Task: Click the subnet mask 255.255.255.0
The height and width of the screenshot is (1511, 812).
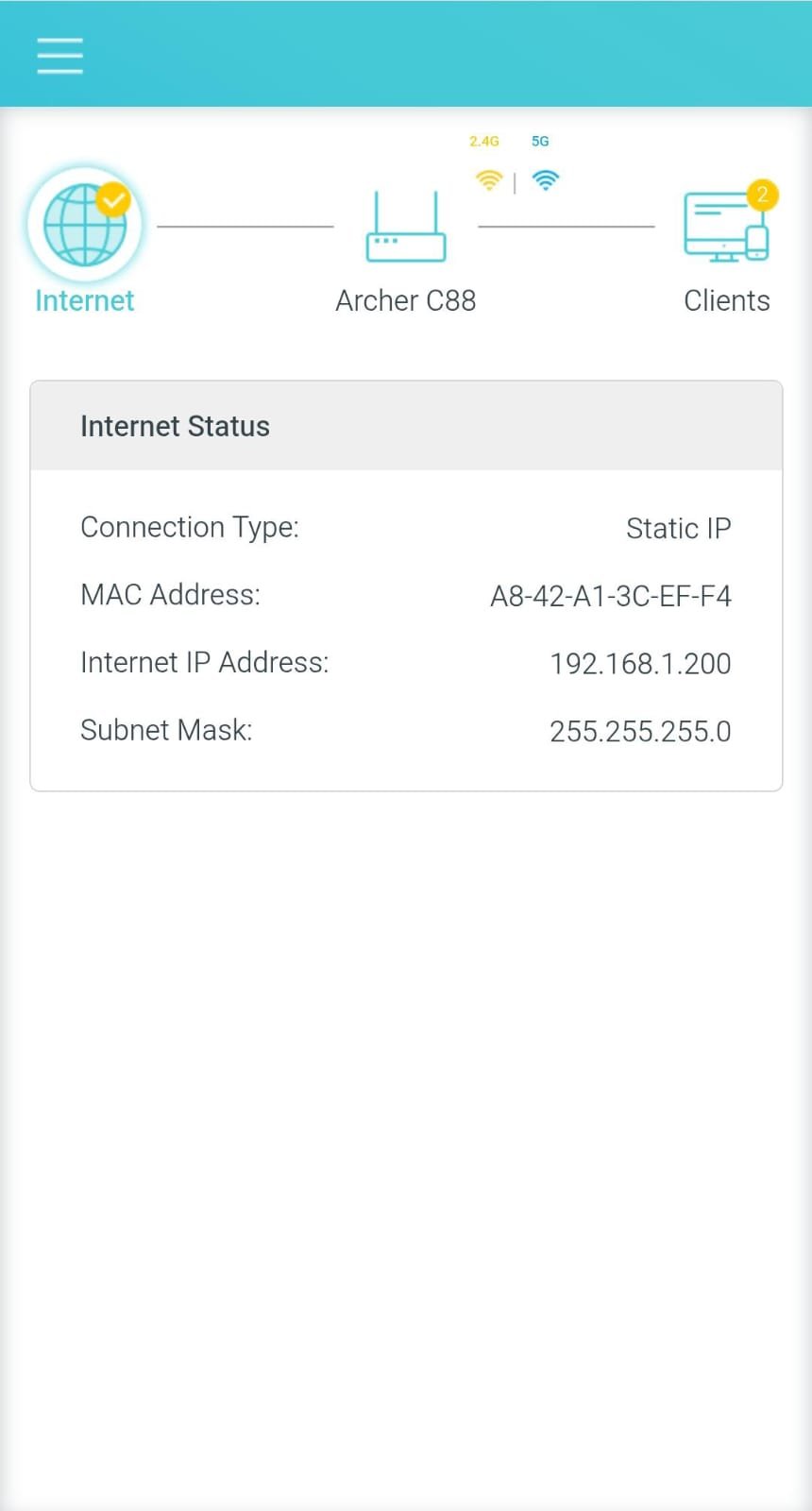Action: [640, 732]
